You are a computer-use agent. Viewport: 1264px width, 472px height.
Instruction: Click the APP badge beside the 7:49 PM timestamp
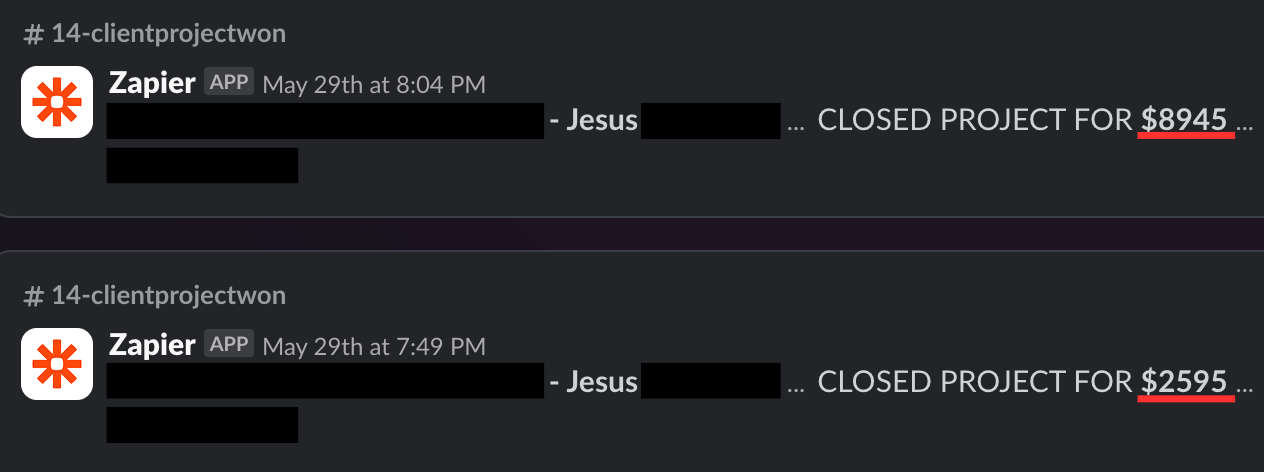(x=229, y=344)
